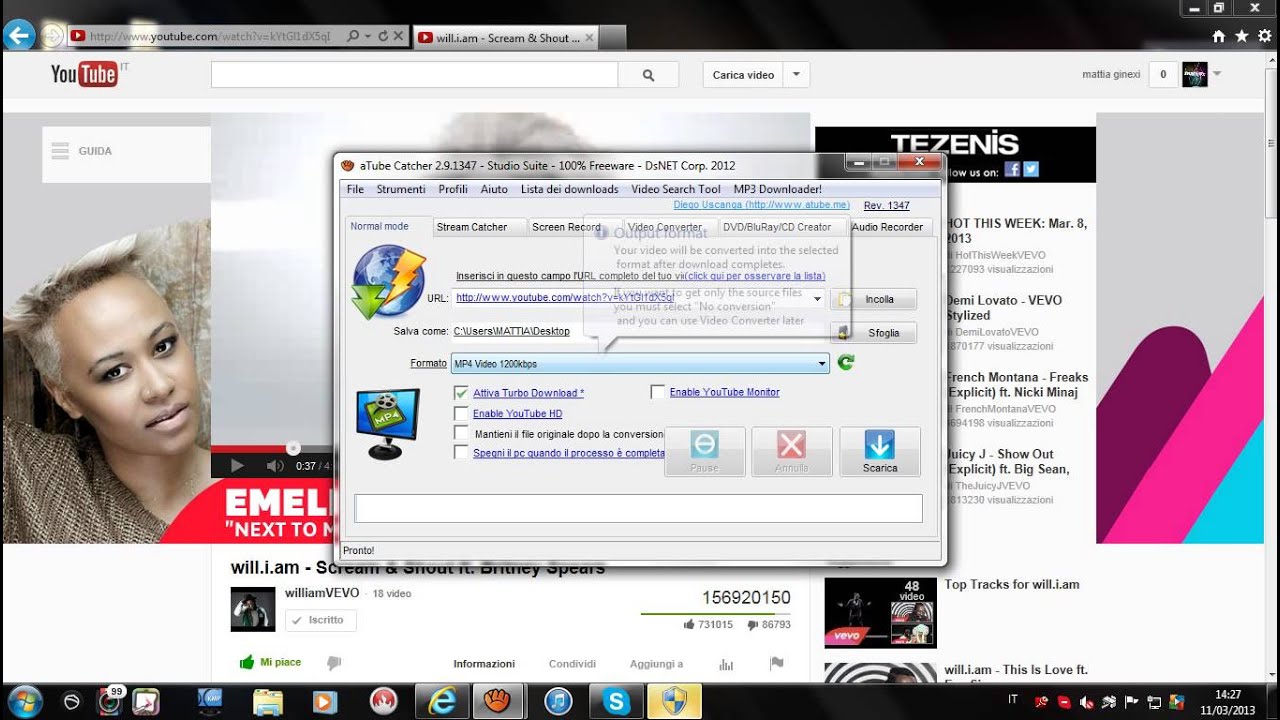This screenshot has width=1280, height=720.
Task: Click the browser back arrow button
Action: click(20, 36)
